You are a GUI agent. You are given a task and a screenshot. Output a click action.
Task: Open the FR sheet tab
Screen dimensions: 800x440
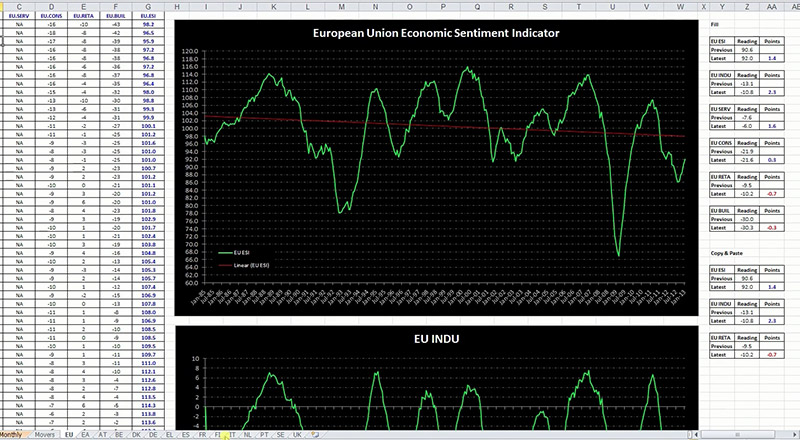(x=203, y=435)
